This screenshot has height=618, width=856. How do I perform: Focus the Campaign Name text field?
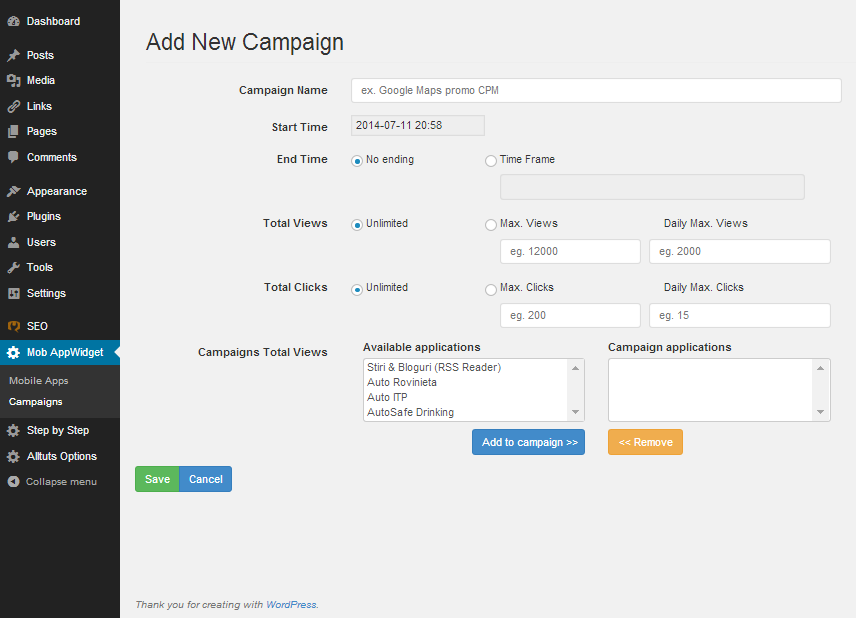(596, 91)
